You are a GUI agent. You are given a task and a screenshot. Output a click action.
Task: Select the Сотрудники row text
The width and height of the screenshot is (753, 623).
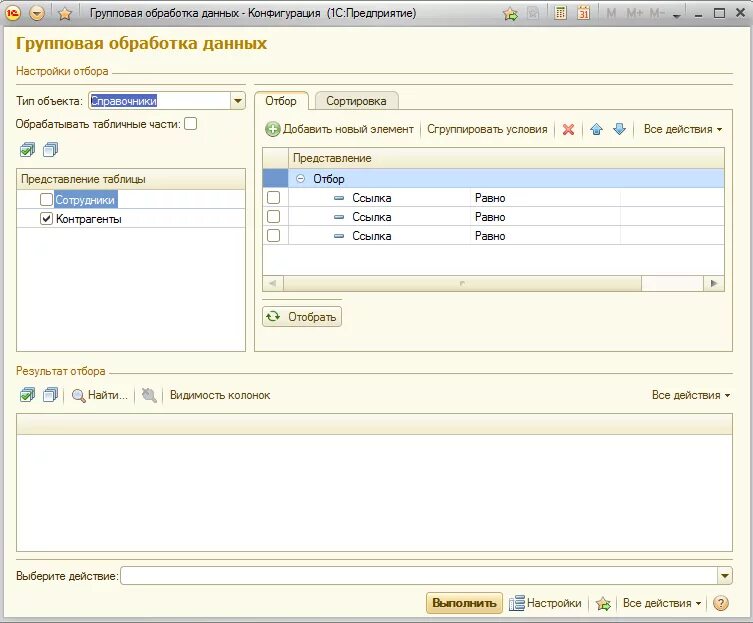pos(85,200)
